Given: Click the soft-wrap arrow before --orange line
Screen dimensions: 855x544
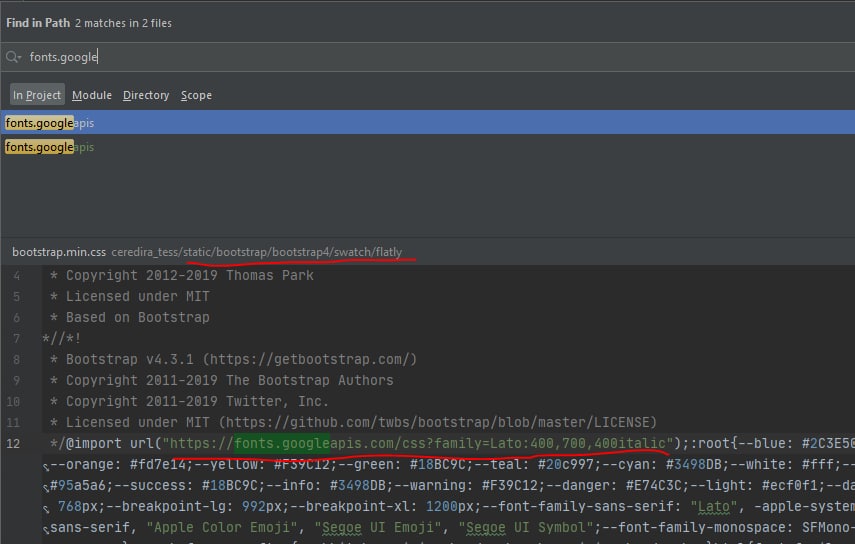Looking at the screenshot, I should click(x=46, y=466).
